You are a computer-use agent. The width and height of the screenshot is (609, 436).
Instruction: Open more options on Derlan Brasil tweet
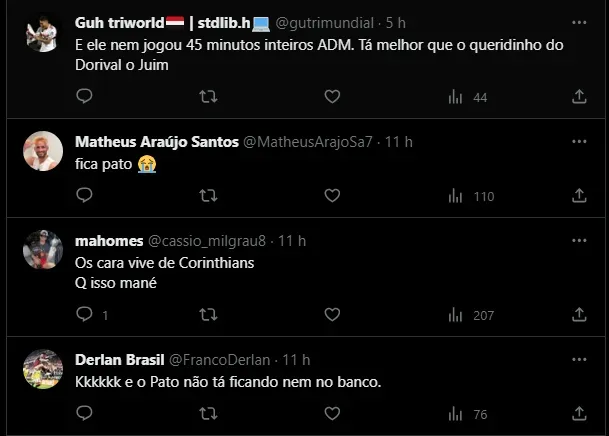(x=579, y=360)
